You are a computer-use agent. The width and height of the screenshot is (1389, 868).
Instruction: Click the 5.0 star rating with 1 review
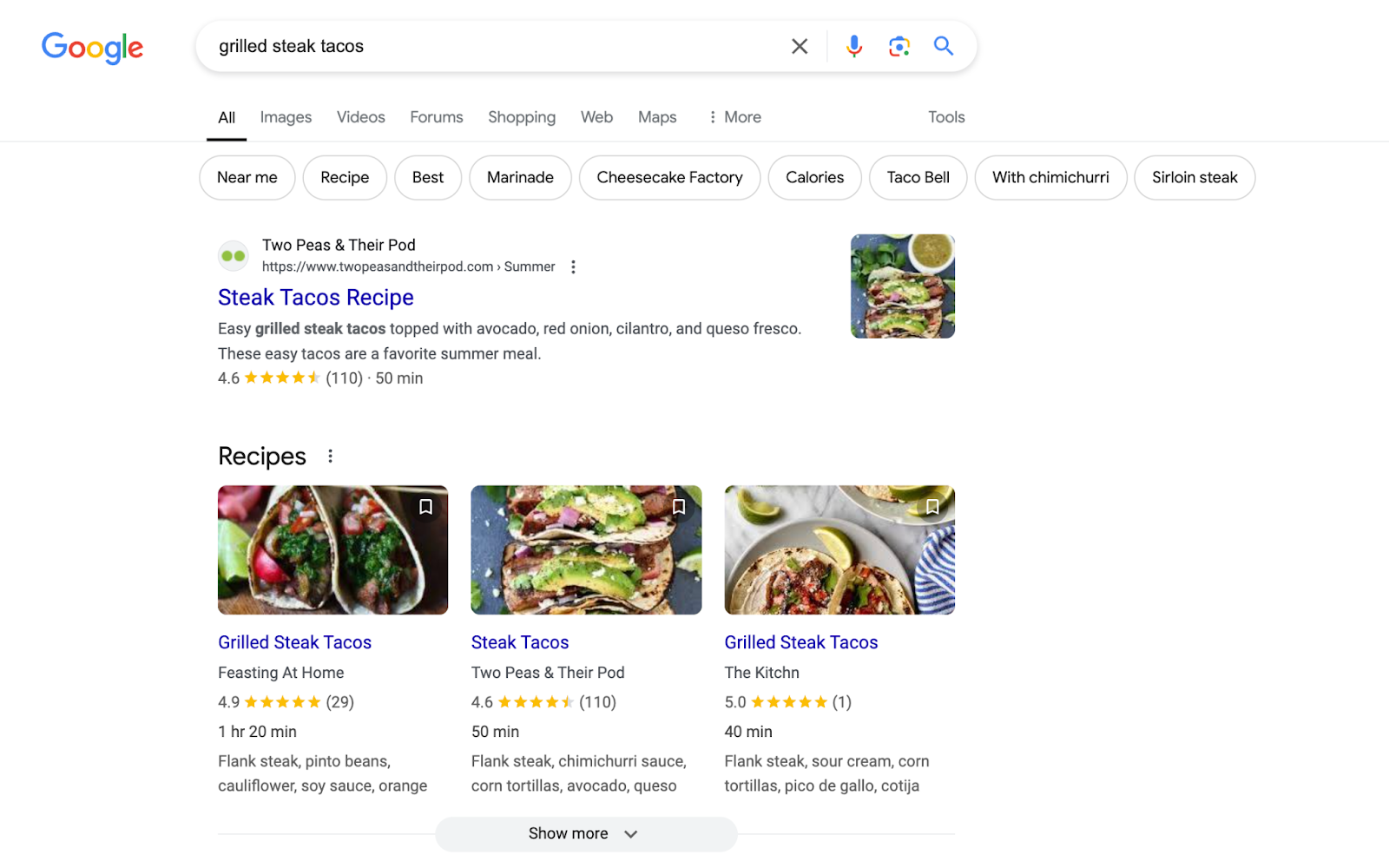[x=788, y=702]
